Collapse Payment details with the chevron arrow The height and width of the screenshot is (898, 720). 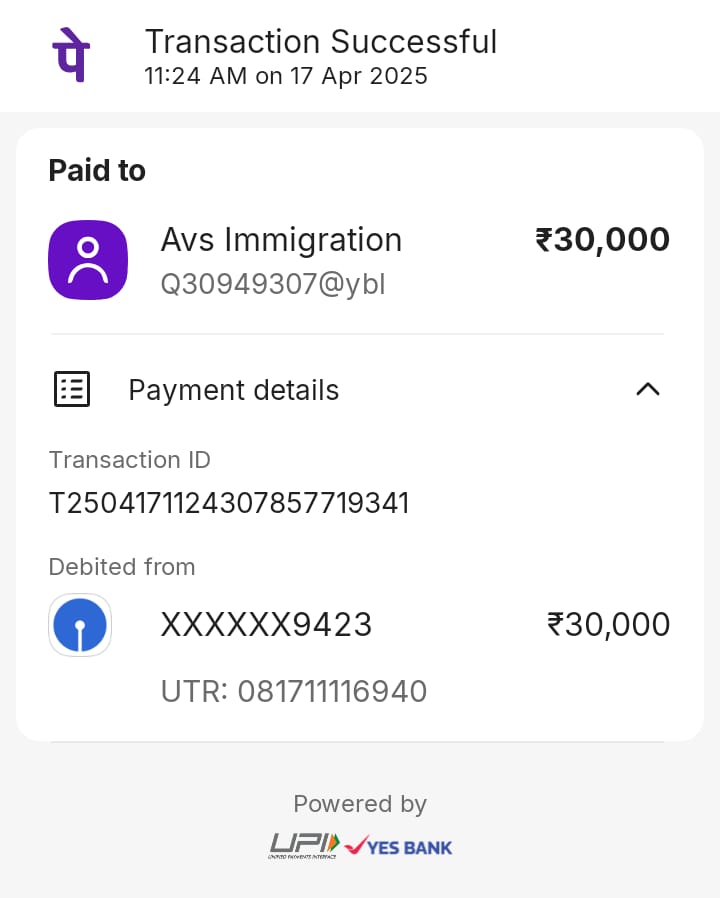(x=648, y=389)
